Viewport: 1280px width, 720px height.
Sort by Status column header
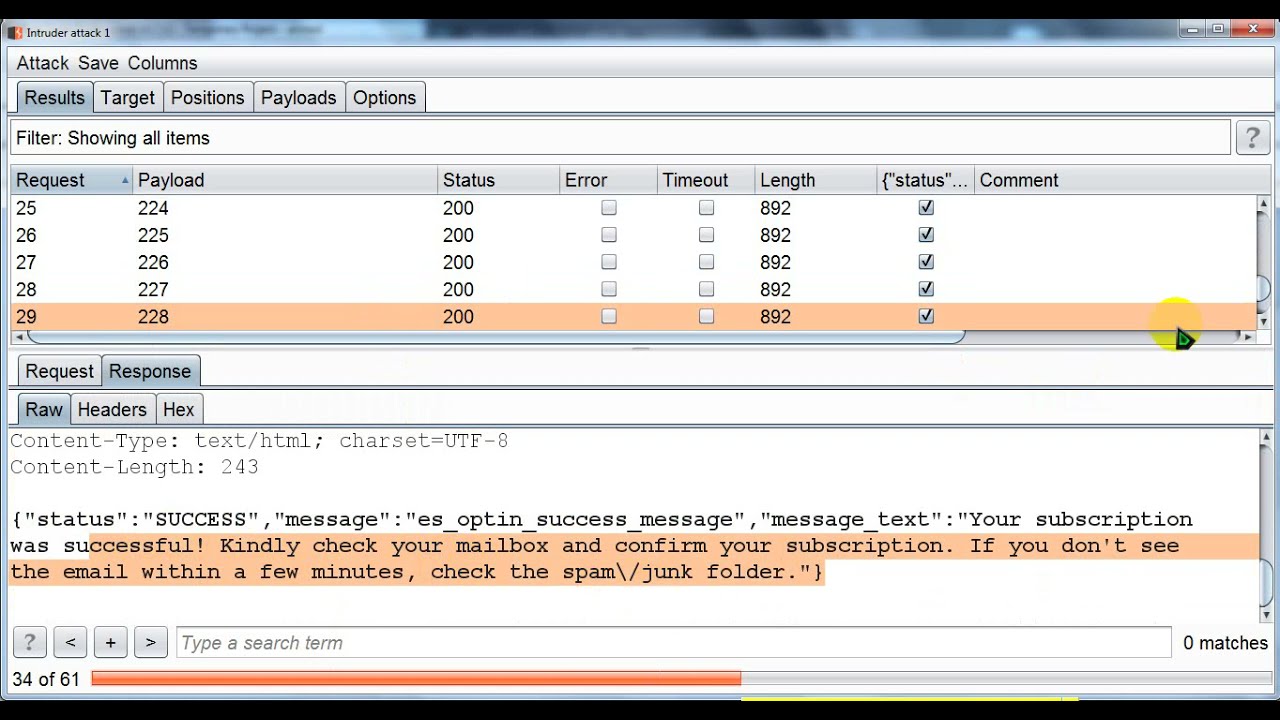tap(499, 180)
